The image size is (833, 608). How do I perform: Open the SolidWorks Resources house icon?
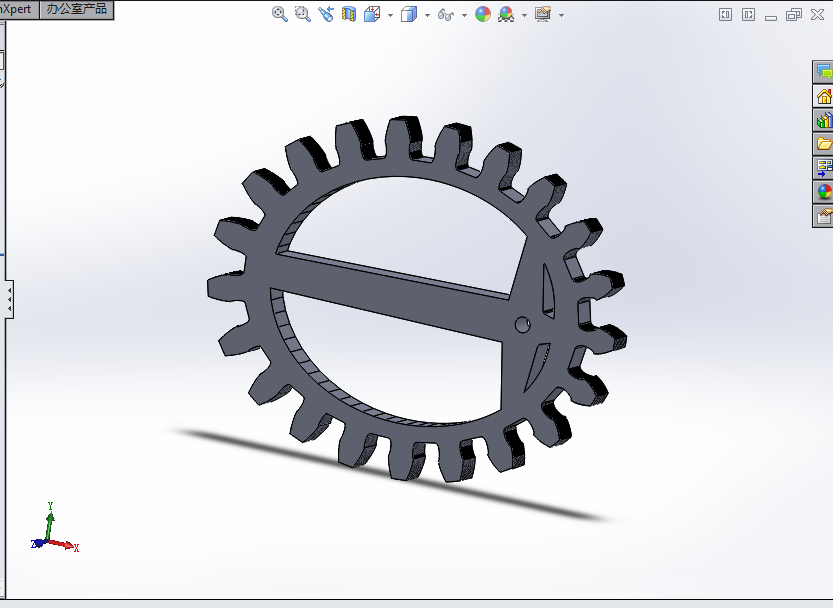(823, 97)
